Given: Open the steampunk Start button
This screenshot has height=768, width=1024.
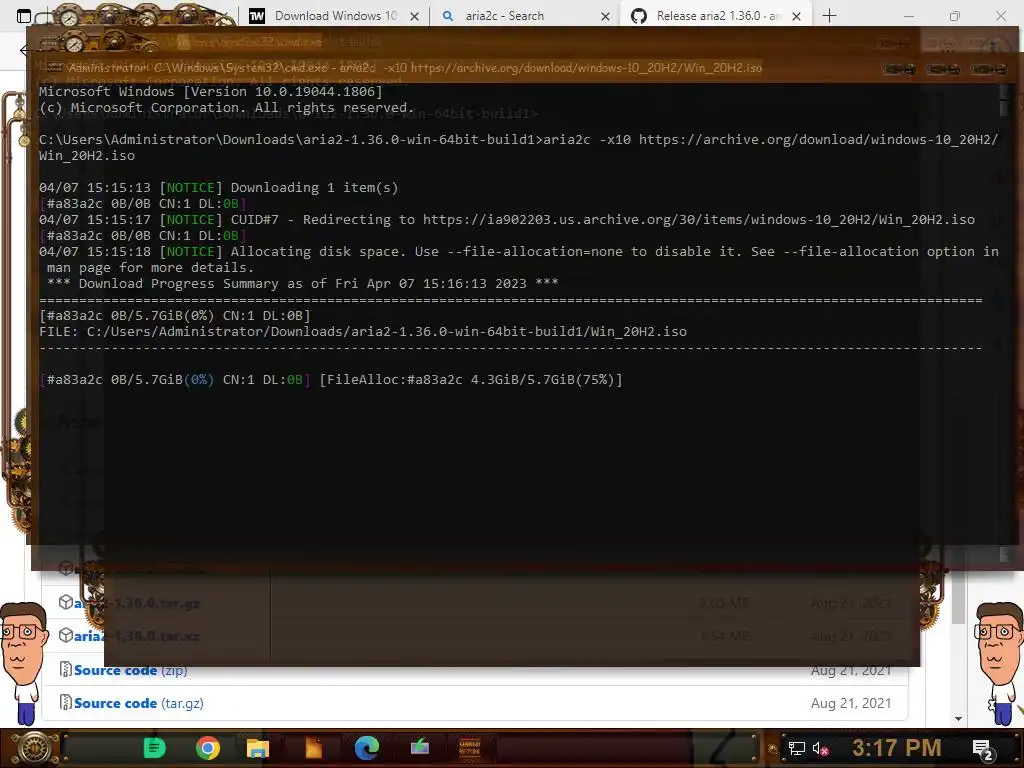Looking at the screenshot, I should (33, 748).
